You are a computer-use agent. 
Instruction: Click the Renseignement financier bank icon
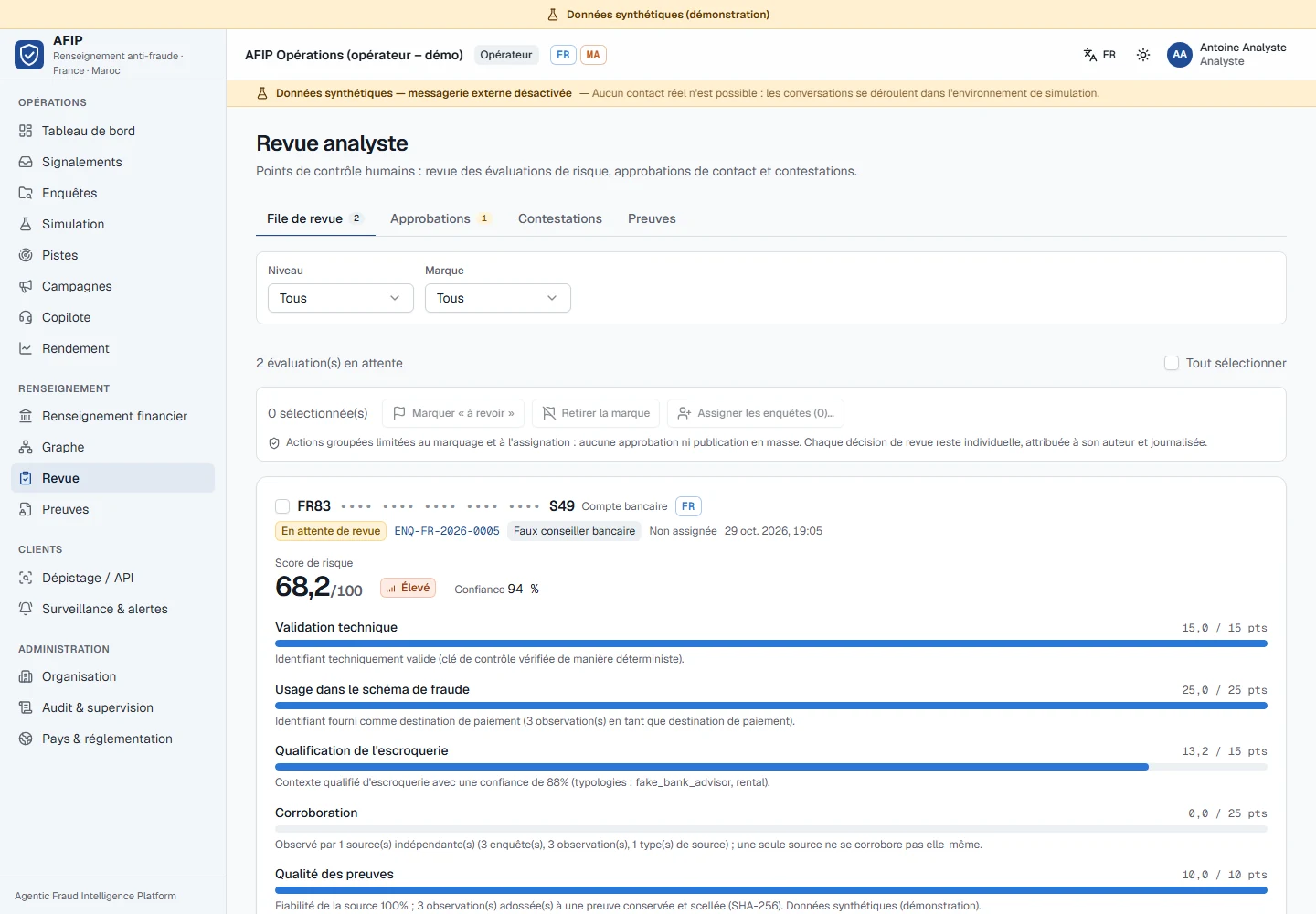tap(26, 416)
